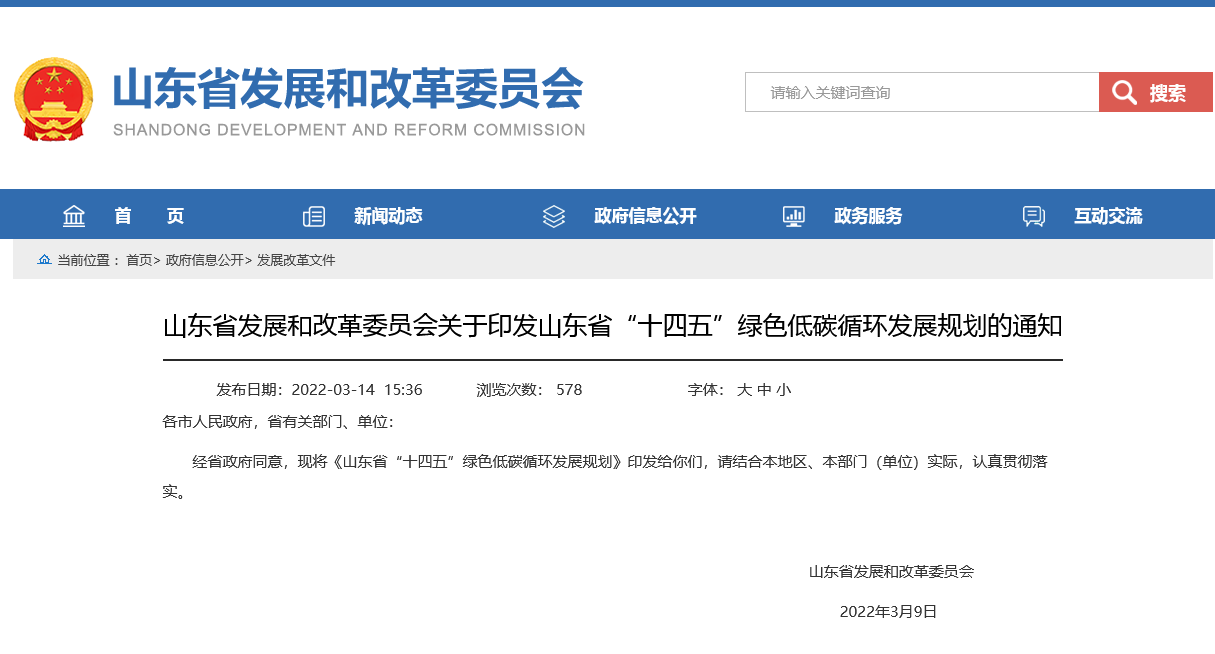
Task: Click the monitor chart icon beside 政务服务
Action: (x=794, y=216)
